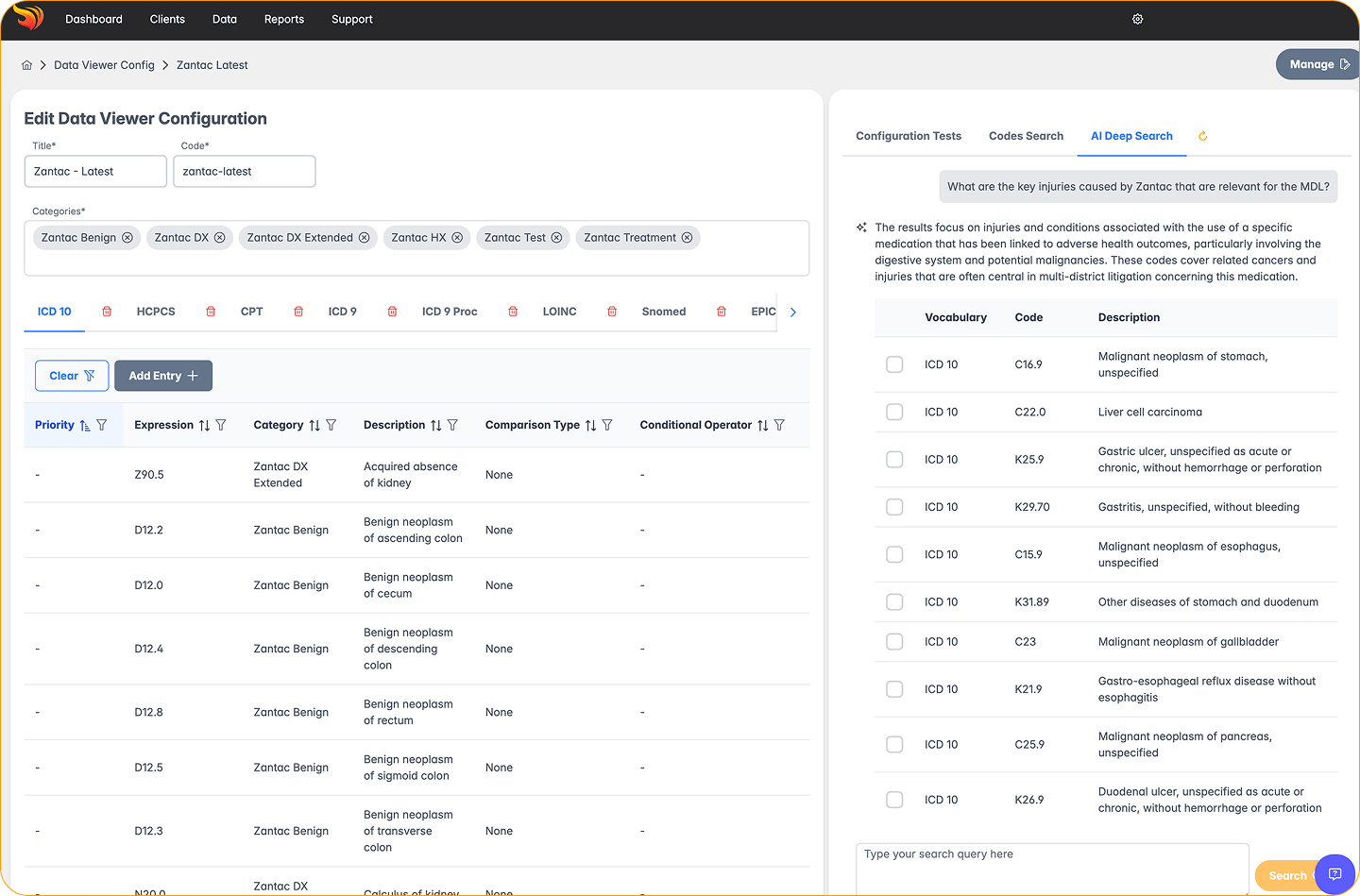
Task: Filter the Description column
Action: [452, 425]
